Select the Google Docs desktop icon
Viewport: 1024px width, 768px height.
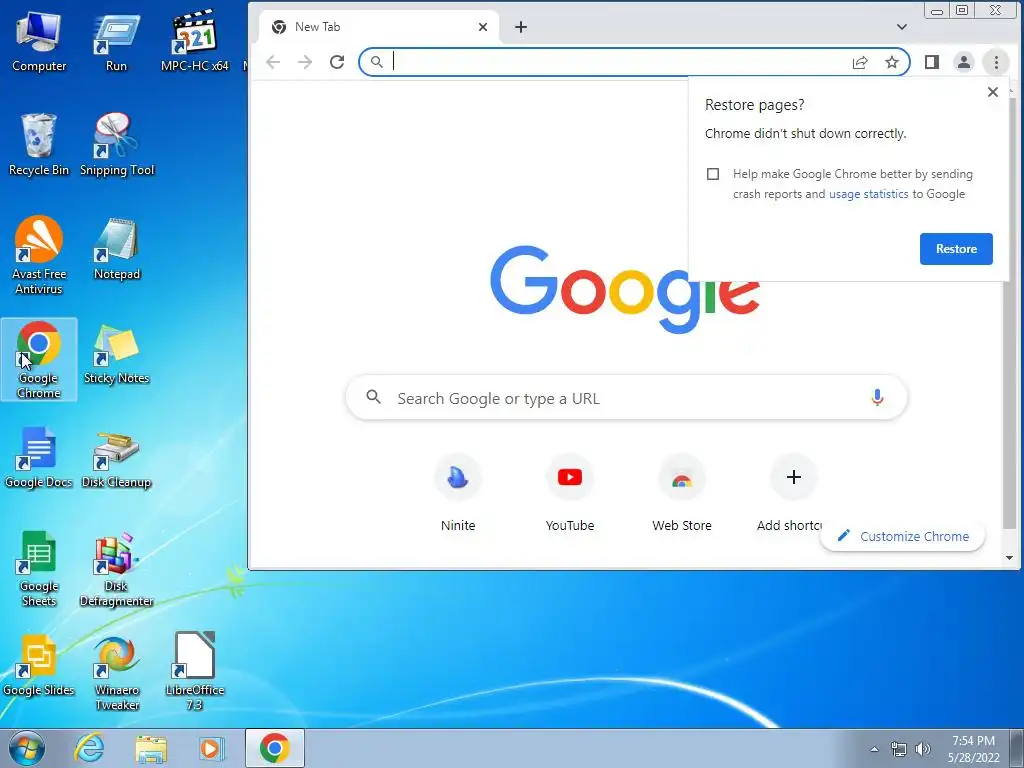(39, 457)
